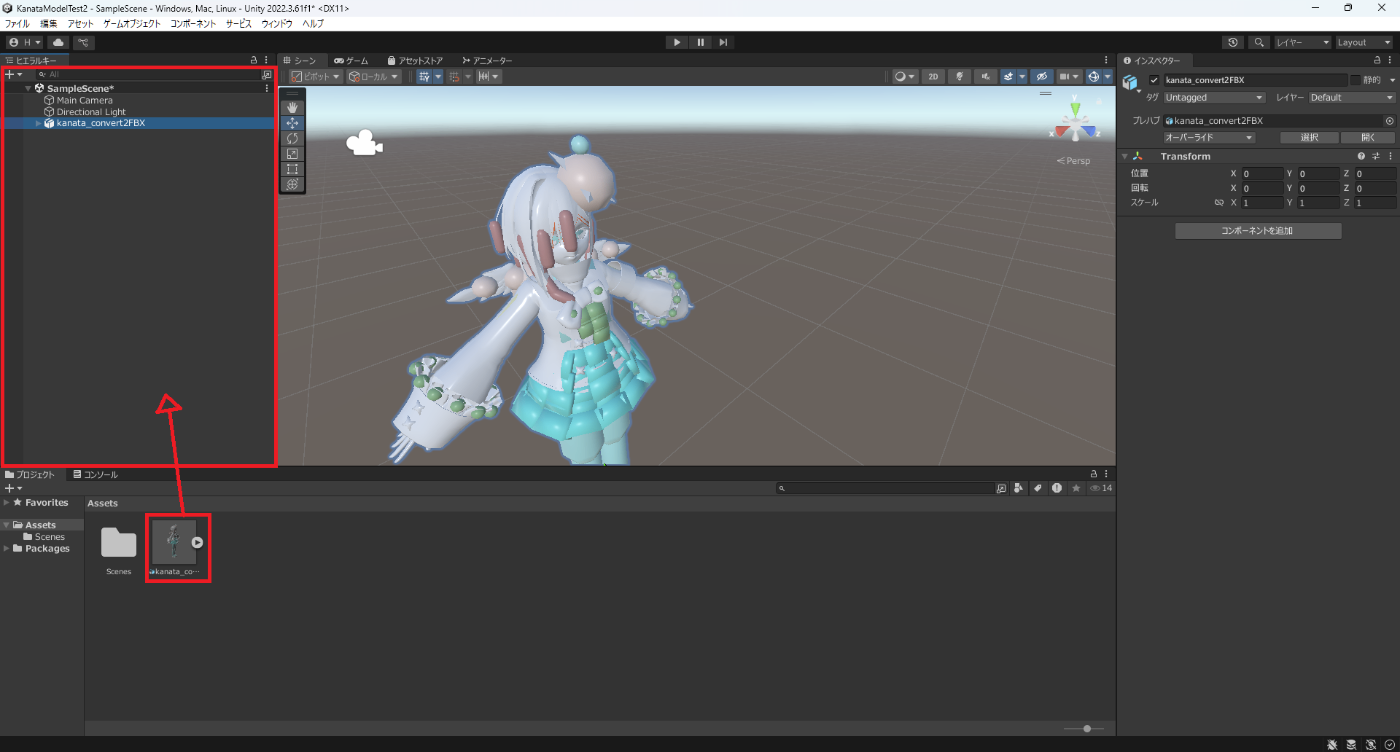Click コンポーネントを追加 (Add Component) button

pos(1258,231)
